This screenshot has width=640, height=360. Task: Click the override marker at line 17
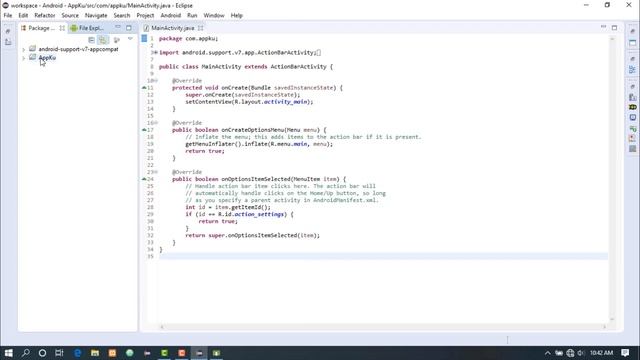[x=144, y=130]
